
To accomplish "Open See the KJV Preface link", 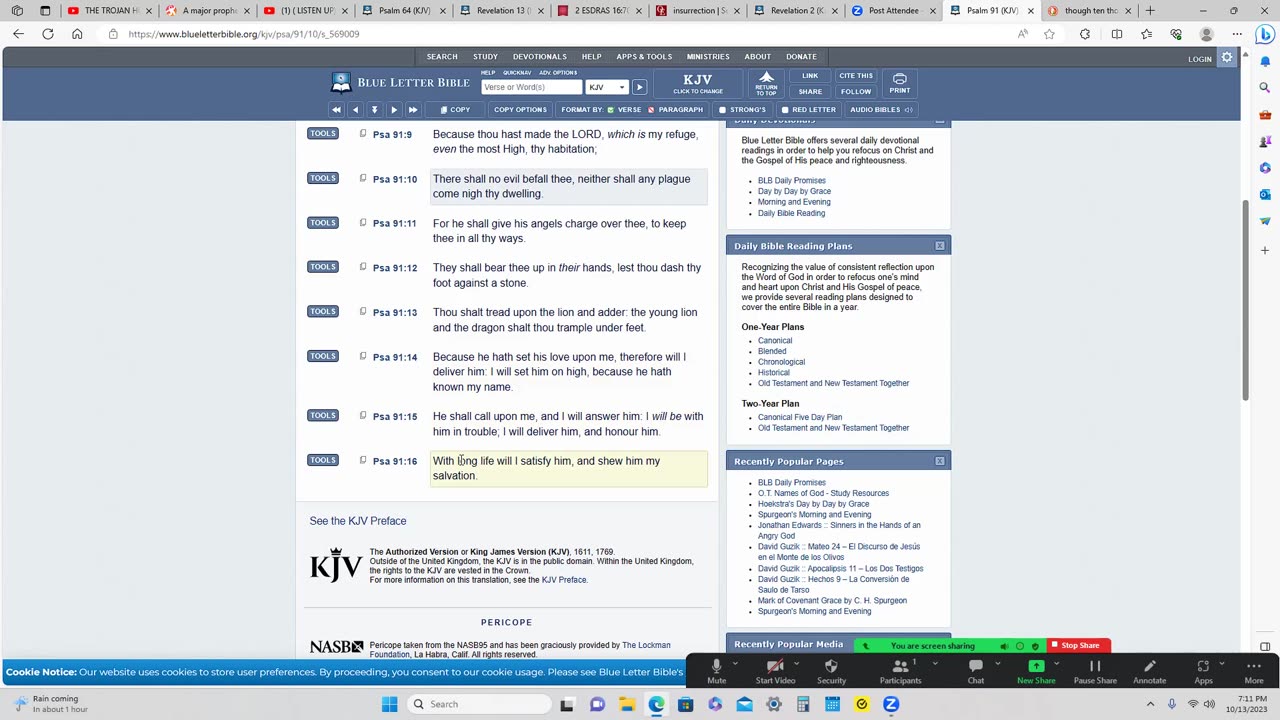I will click(358, 521).
